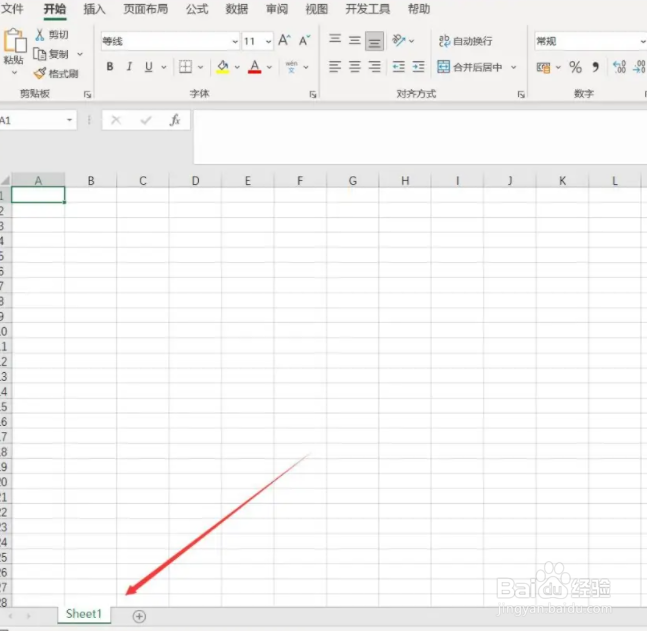Screen dimensions: 647x631
Task: Switch to the 数据 Data tab
Action: (x=236, y=9)
